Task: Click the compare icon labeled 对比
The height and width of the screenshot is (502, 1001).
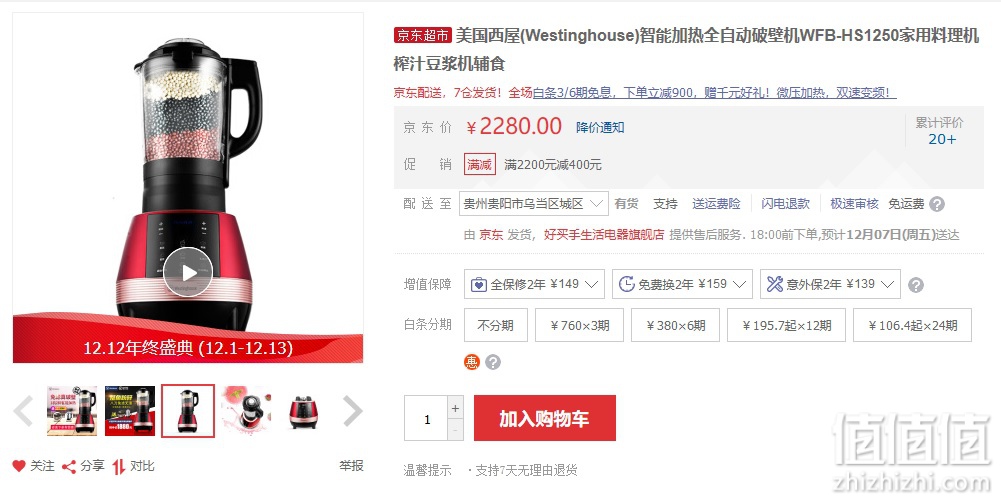Action: click(x=119, y=467)
